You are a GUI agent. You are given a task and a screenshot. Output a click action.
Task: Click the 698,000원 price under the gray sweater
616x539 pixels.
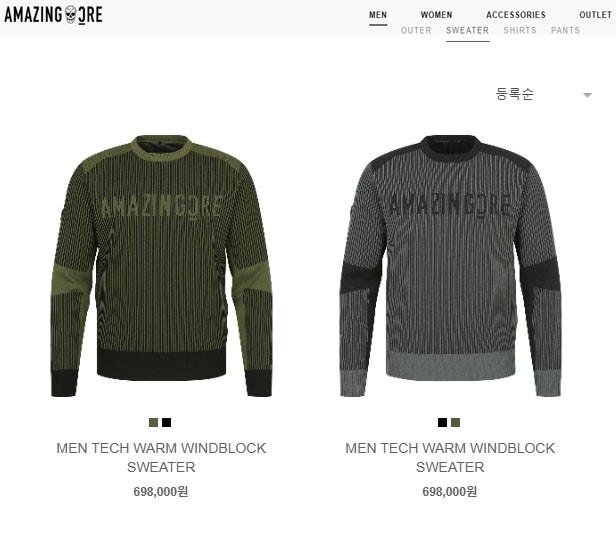[x=450, y=491]
